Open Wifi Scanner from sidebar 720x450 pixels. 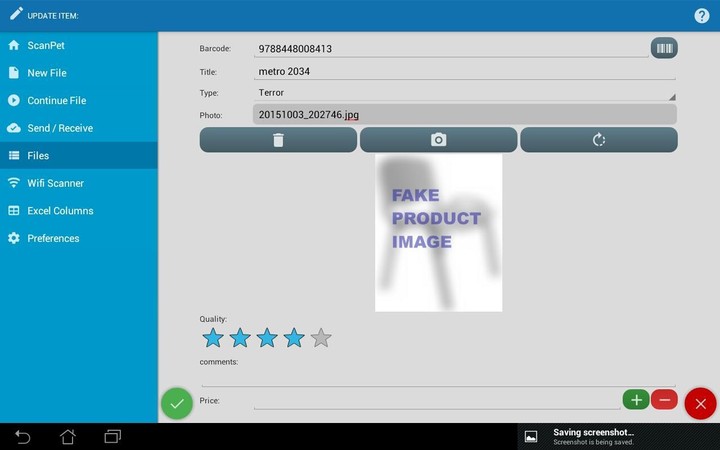[x=78, y=183]
